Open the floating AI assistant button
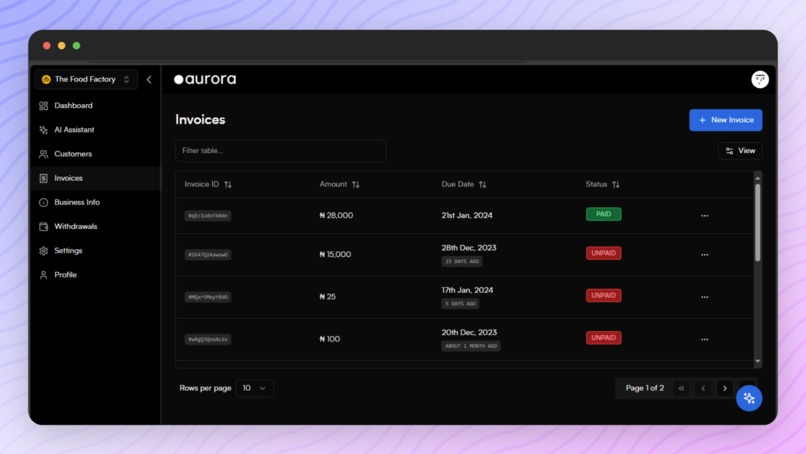The height and width of the screenshot is (454, 806). click(x=749, y=398)
